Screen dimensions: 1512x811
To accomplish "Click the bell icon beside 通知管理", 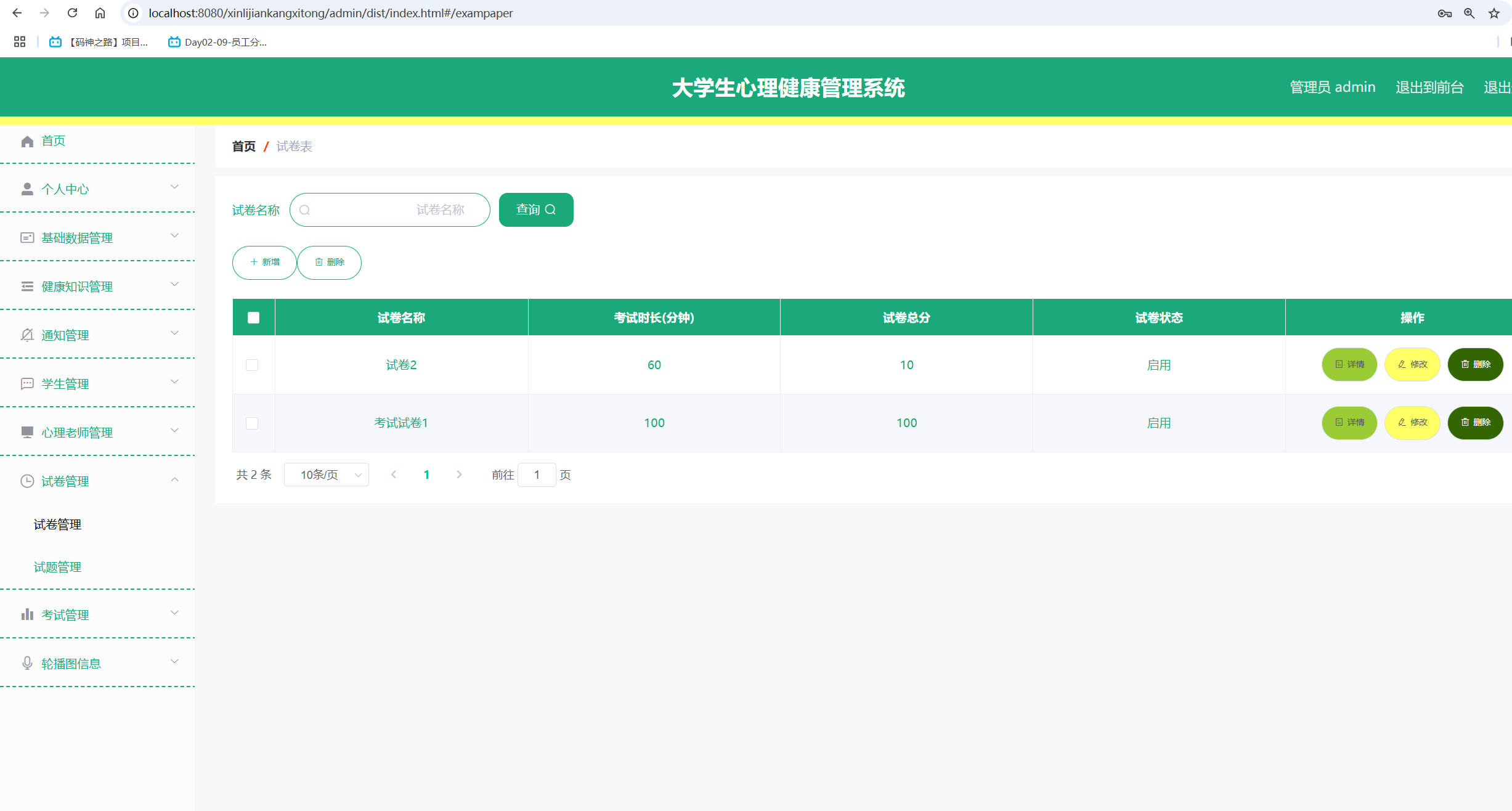I will coord(27,335).
